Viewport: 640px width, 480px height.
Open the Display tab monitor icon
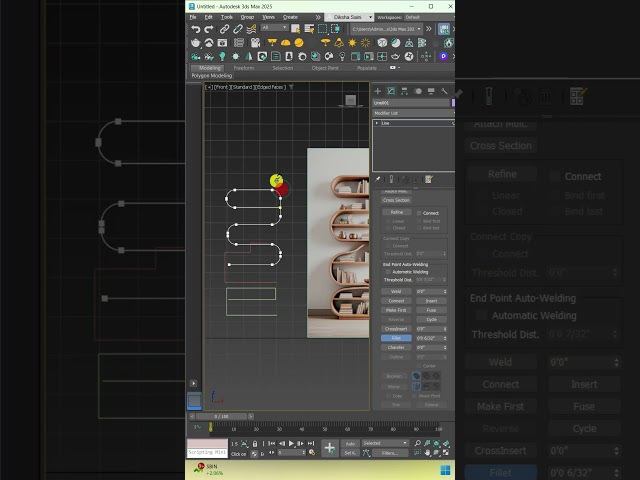[x=431, y=91]
